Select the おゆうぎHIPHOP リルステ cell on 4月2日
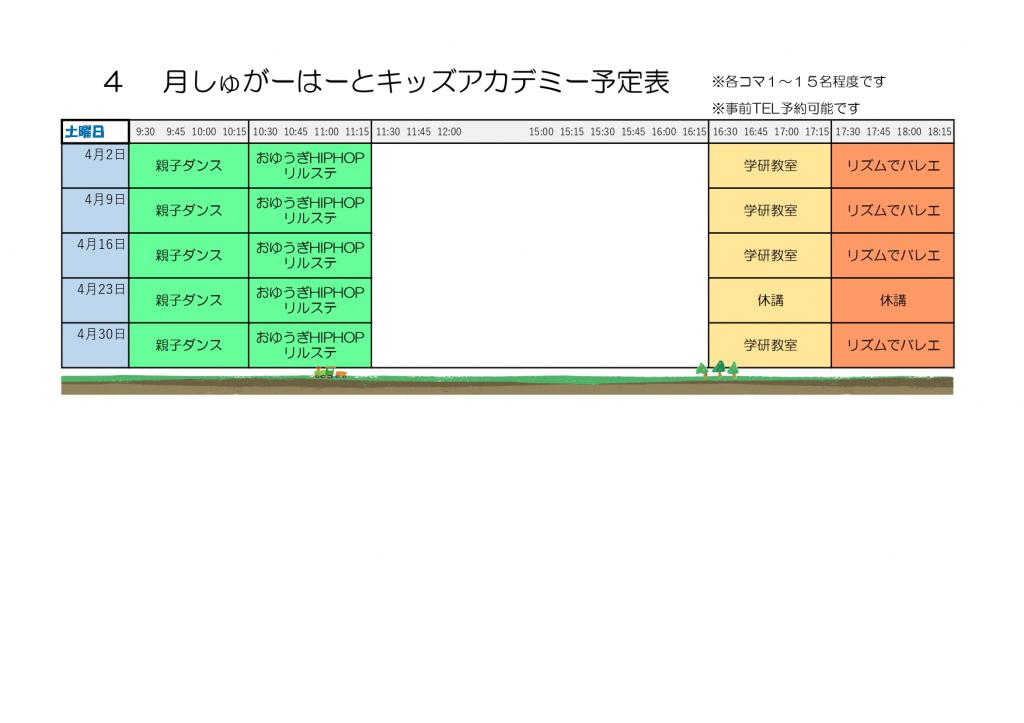The height and width of the screenshot is (723, 1024). point(310,164)
